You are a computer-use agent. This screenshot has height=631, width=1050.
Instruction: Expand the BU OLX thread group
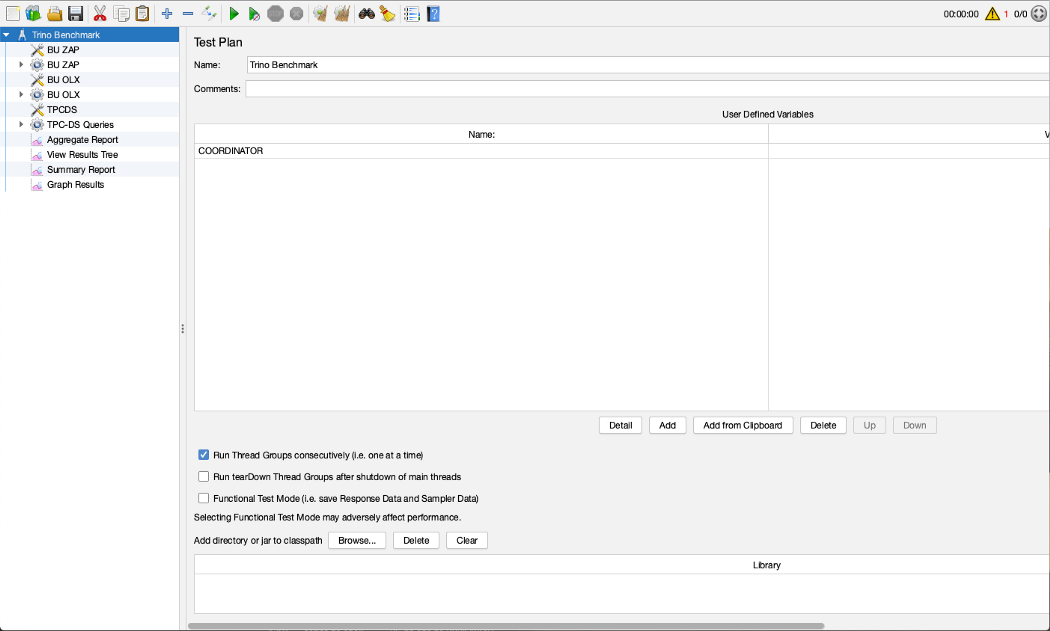(x=21, y=94)
